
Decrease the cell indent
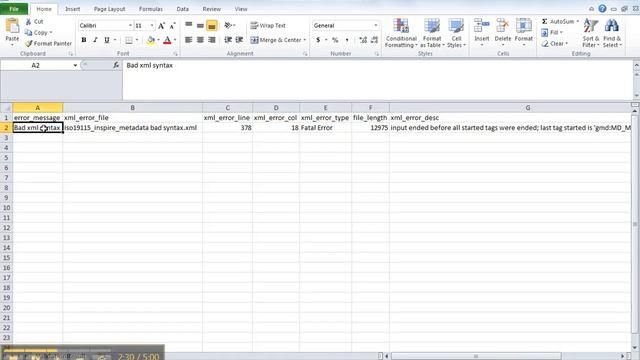tap(228, 40)
